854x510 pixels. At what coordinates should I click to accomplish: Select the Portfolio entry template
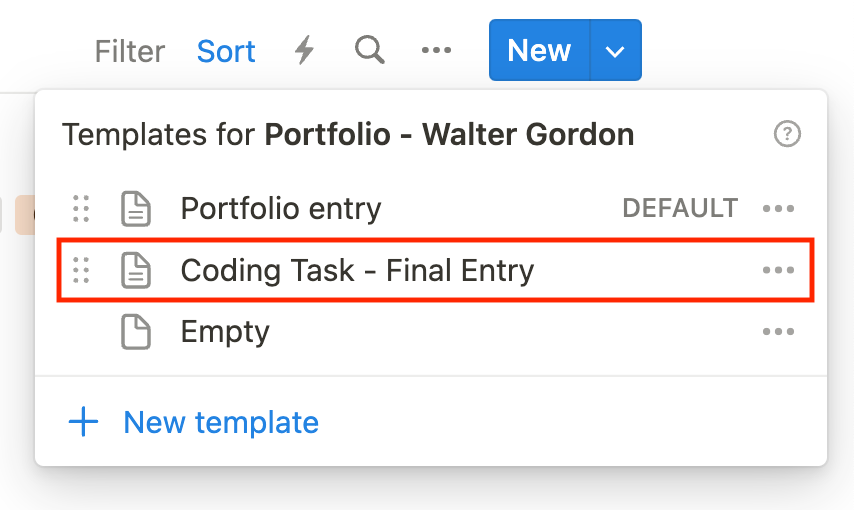coord(281,209)
